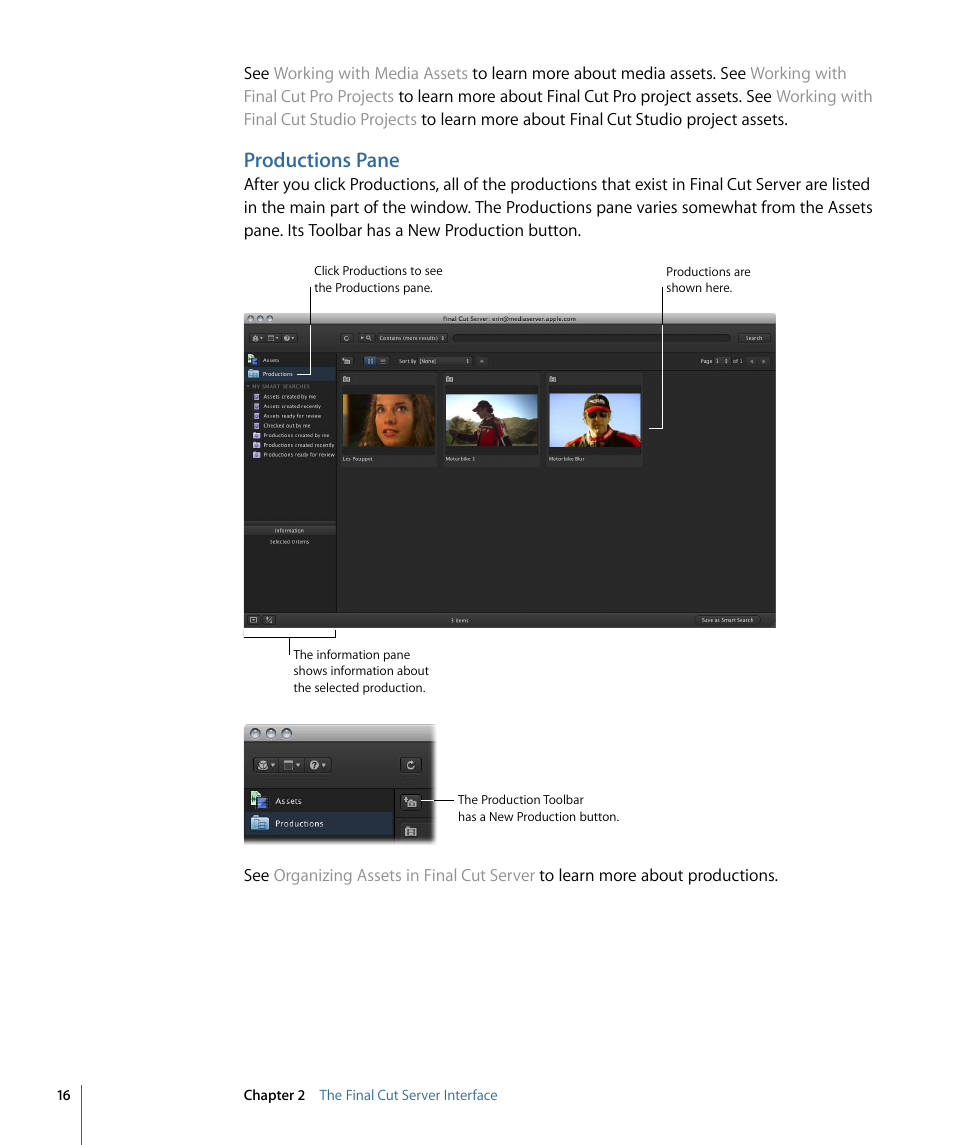
Task: Open the Server menu in the main window toolbar
Action: coord(257,338)
